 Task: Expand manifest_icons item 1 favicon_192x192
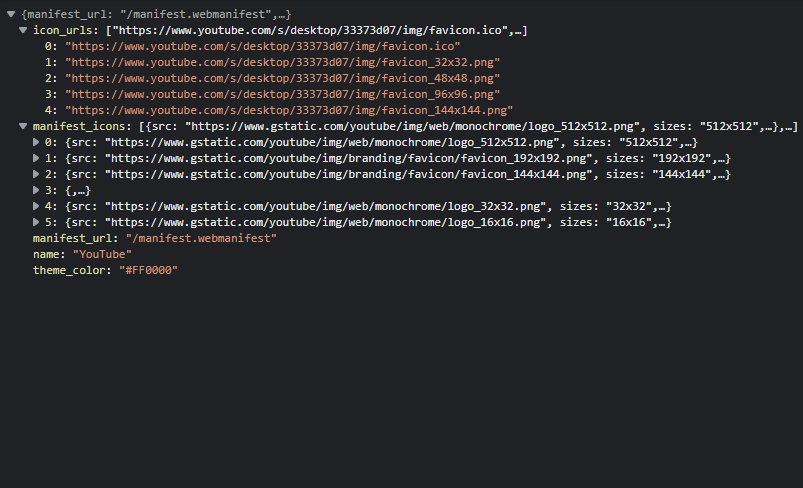tap(36, 158)
